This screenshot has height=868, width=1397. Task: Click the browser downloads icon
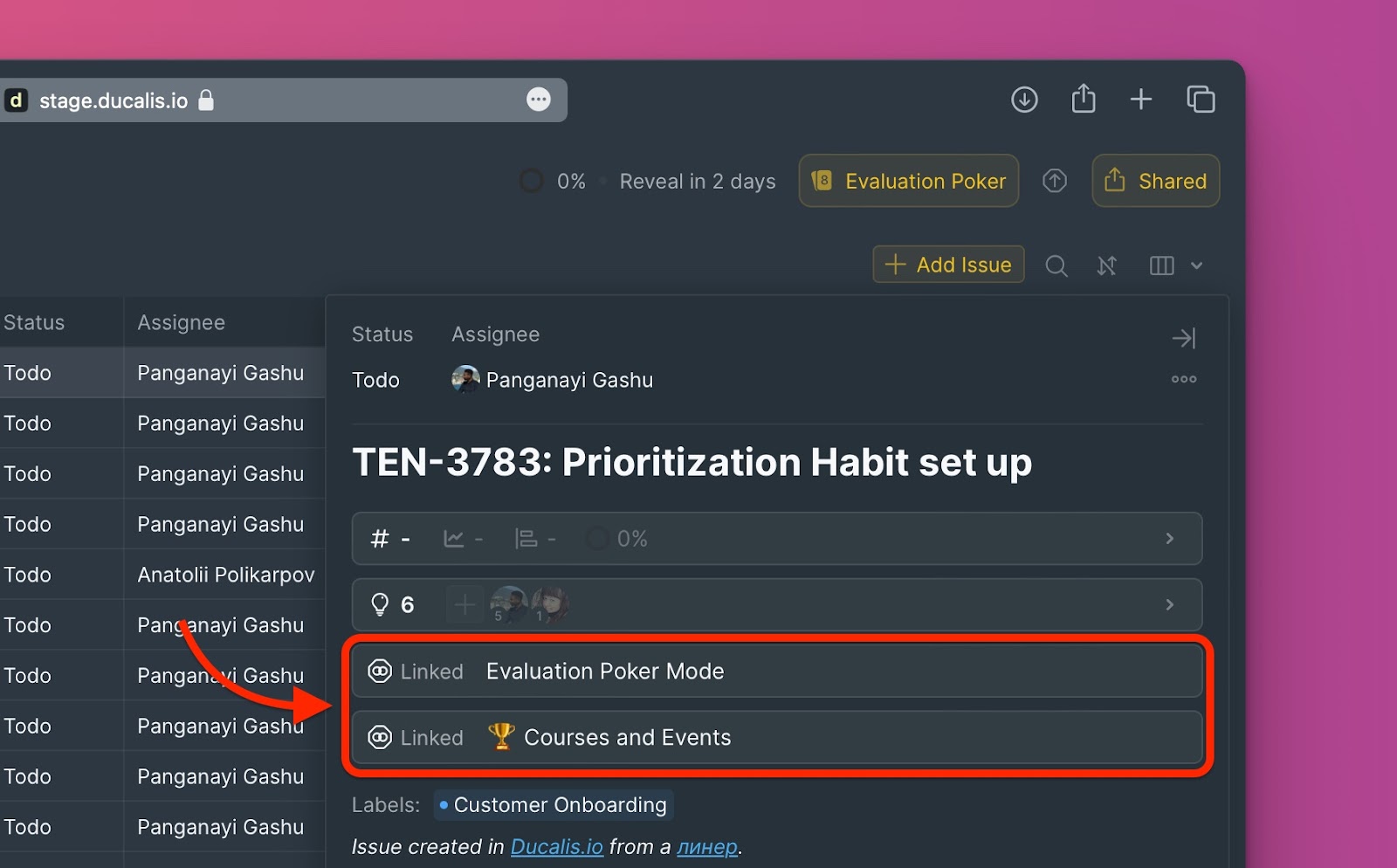(1024, 100)
